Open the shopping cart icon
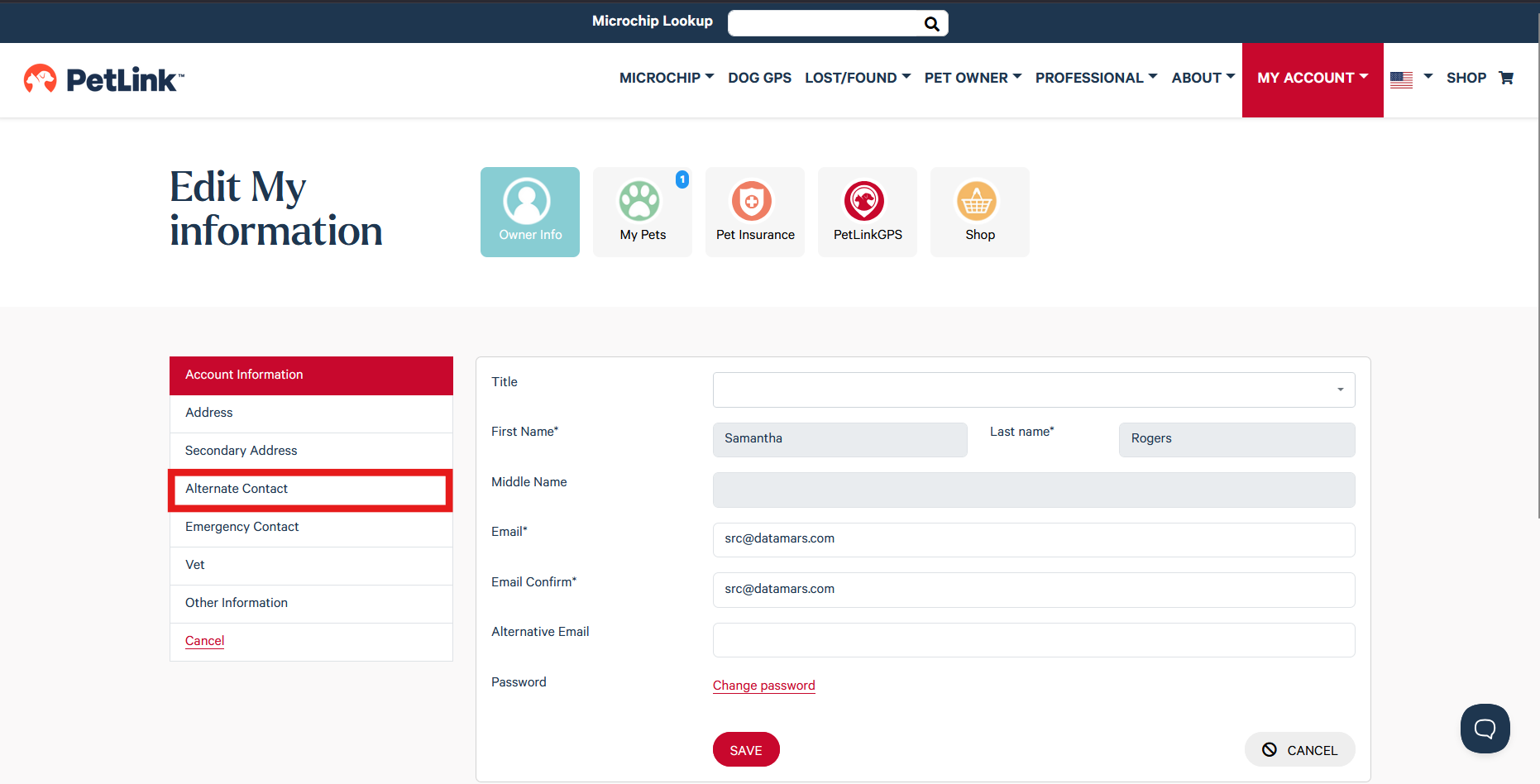 coord(1506,78)
